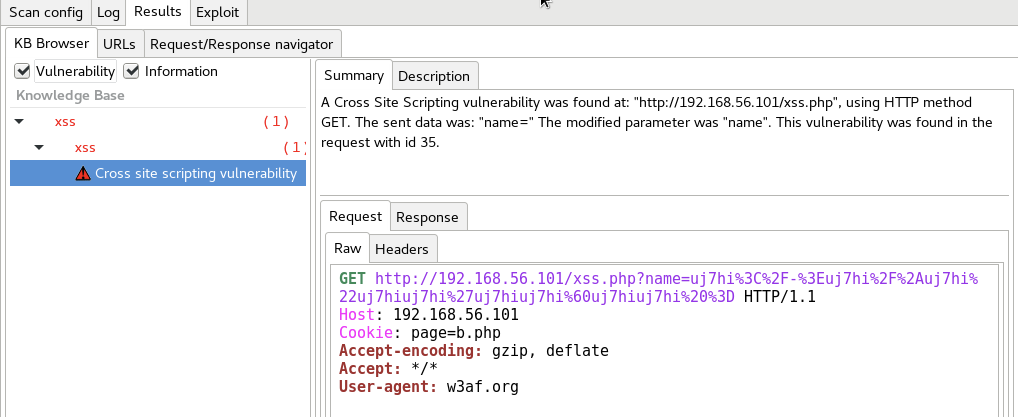Screen dimensions: 1018x417
Task: Switch to the Log tab
Action: (108, 12)
